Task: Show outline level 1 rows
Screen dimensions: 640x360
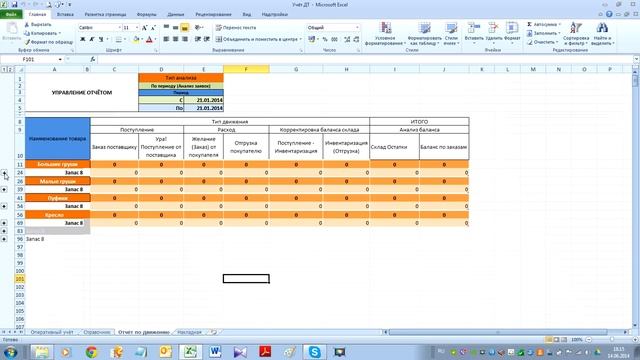Action: point(4,69)
